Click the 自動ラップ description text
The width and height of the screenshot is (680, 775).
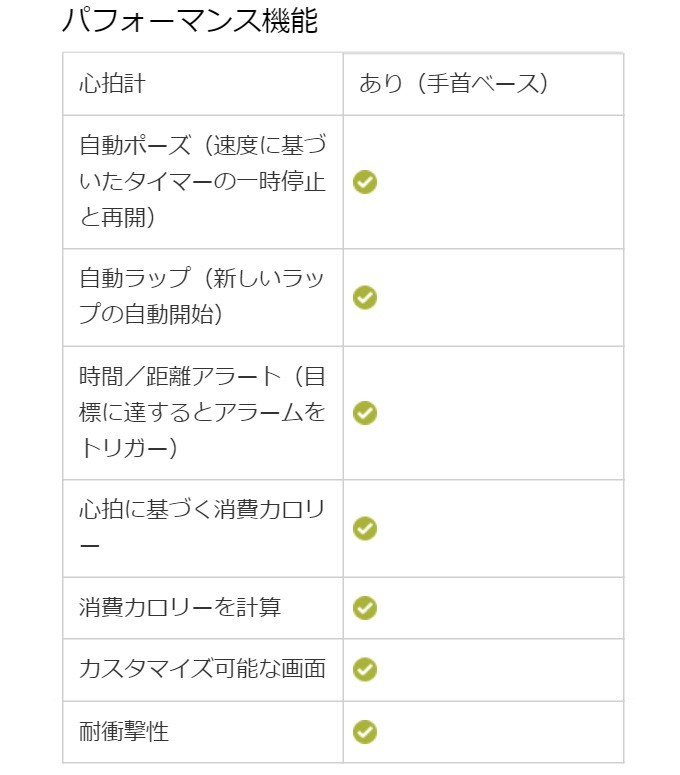202,297
